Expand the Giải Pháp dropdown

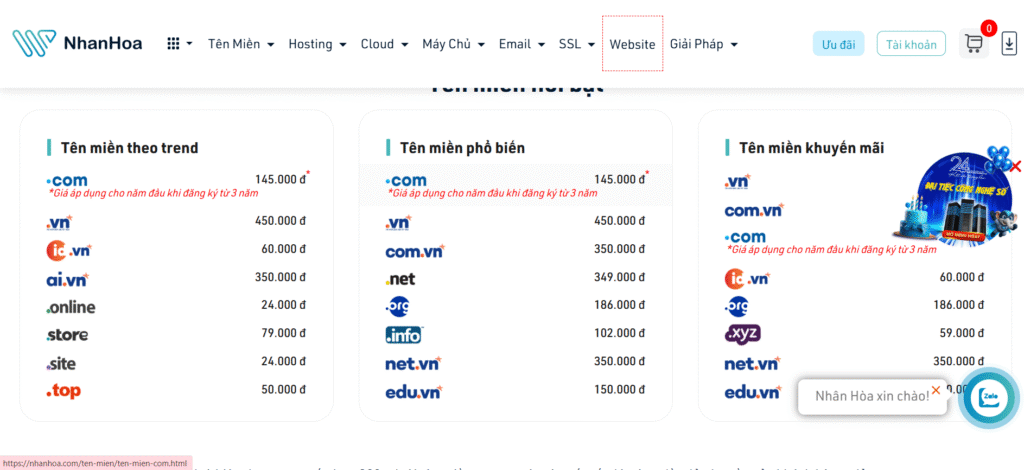(x=703, y=44)
